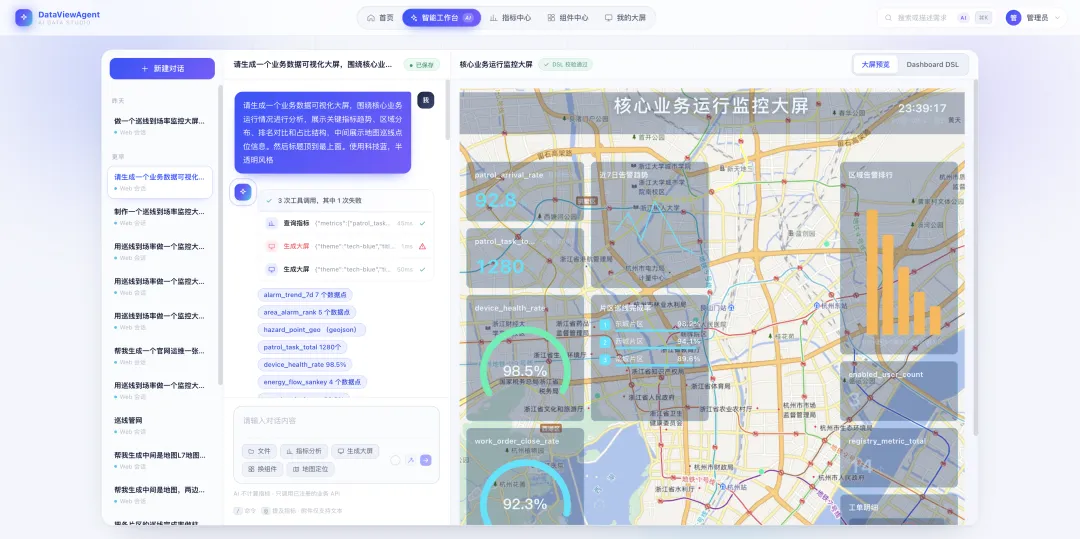Switch to the Dashboard DSL view
1080x539 pixels.
click(x=932, y=65)
